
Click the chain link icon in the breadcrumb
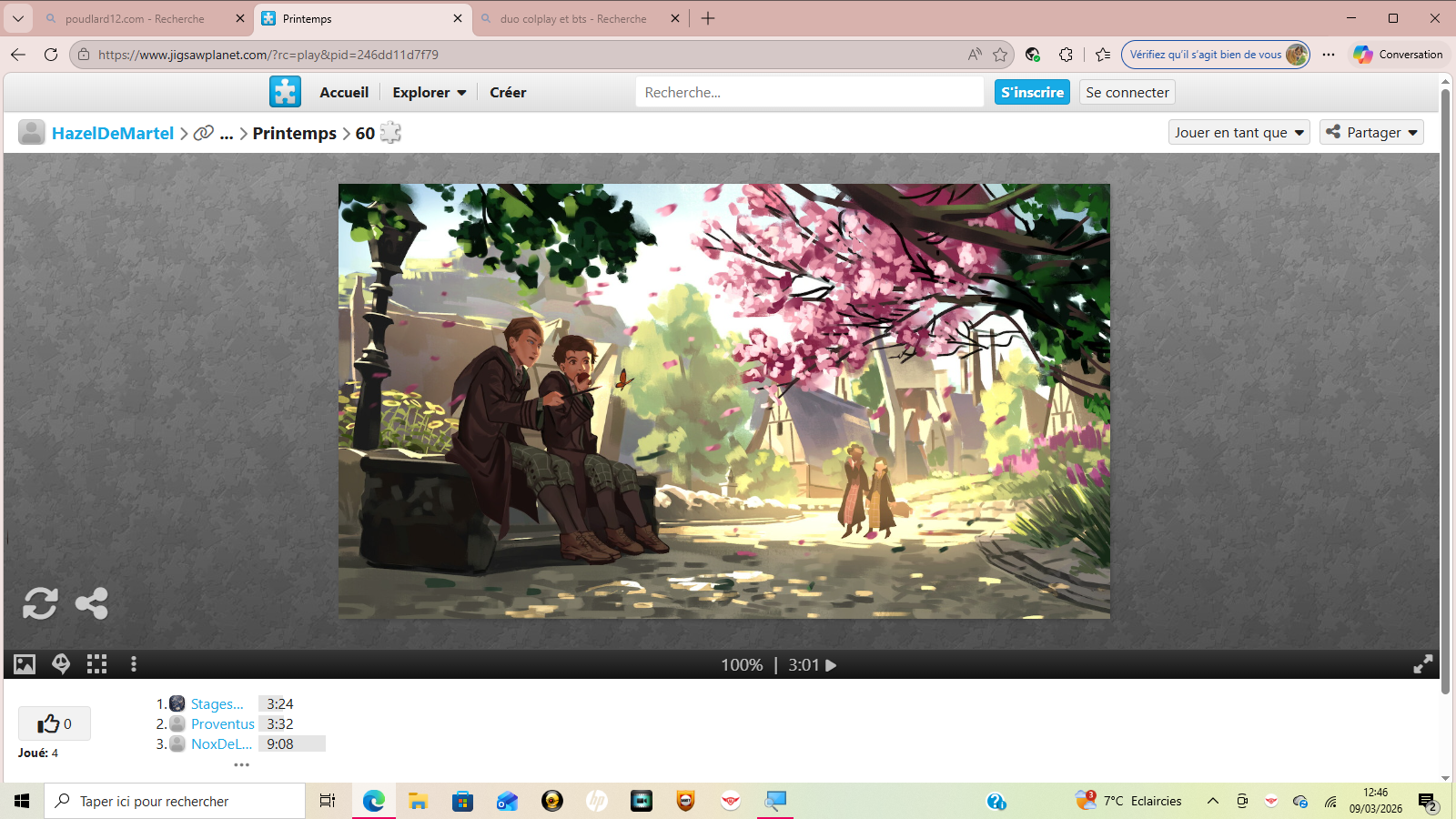click(x=204, y=133)
